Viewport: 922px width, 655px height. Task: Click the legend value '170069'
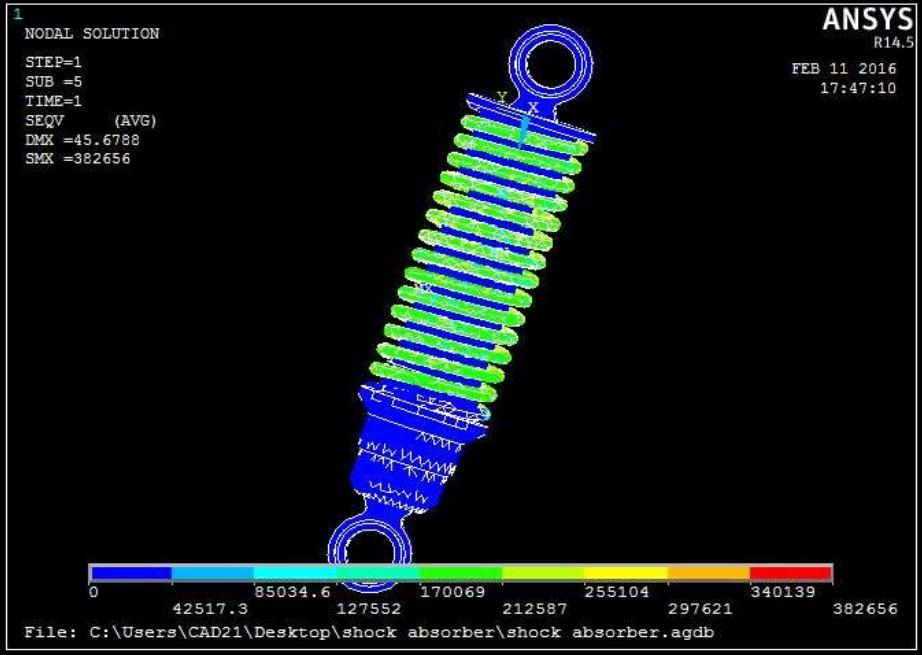pos(452,591)
